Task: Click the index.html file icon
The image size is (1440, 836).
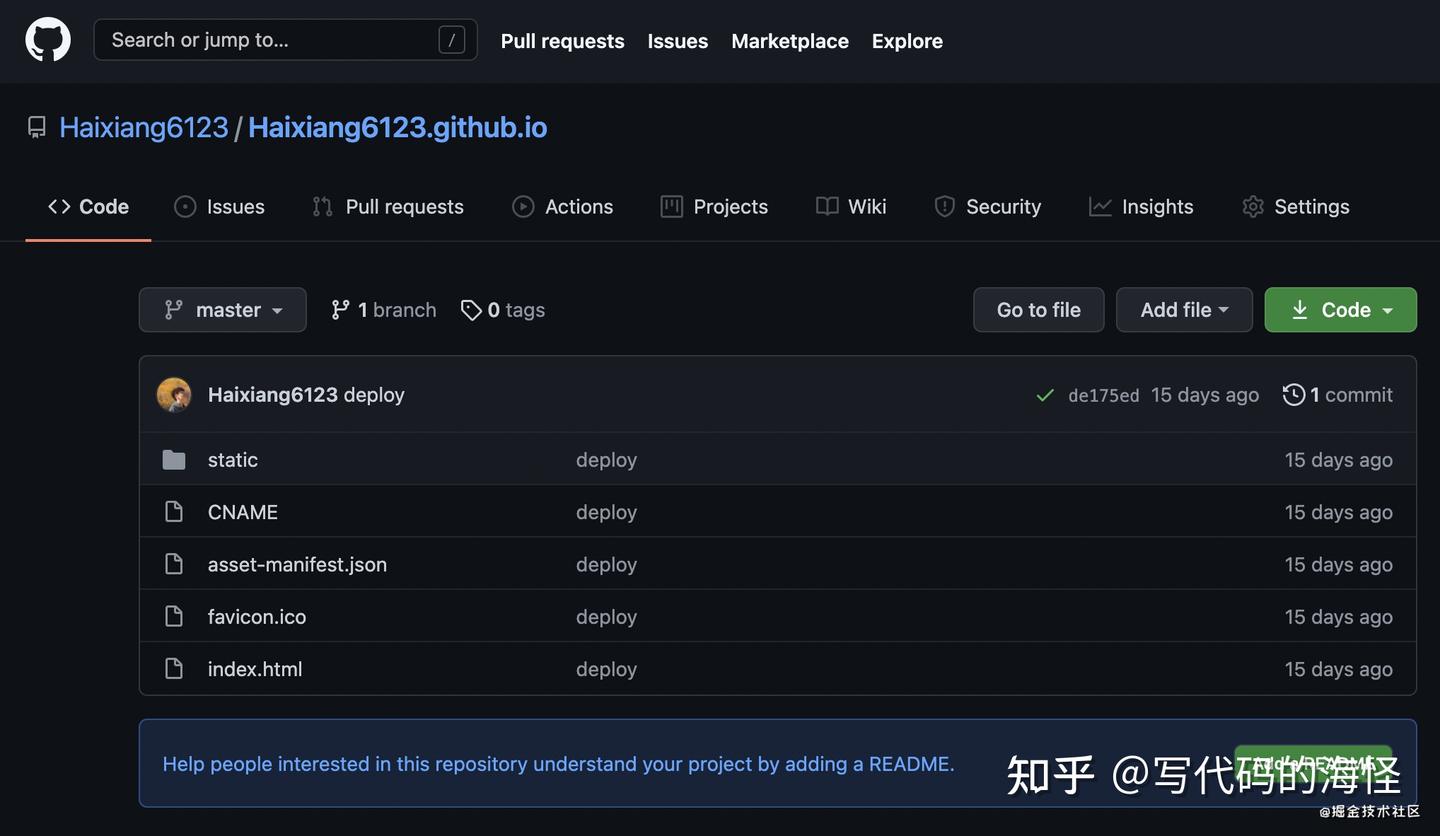Action: (x=173, y=667)
